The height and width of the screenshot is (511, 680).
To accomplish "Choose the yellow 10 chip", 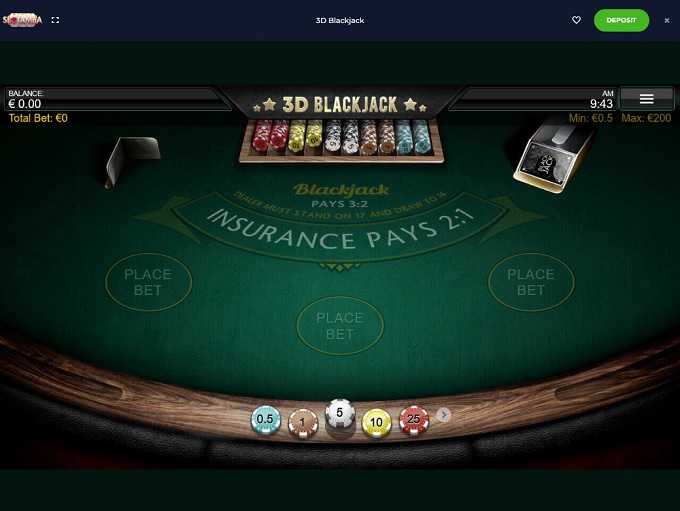I will coord(376,423).
